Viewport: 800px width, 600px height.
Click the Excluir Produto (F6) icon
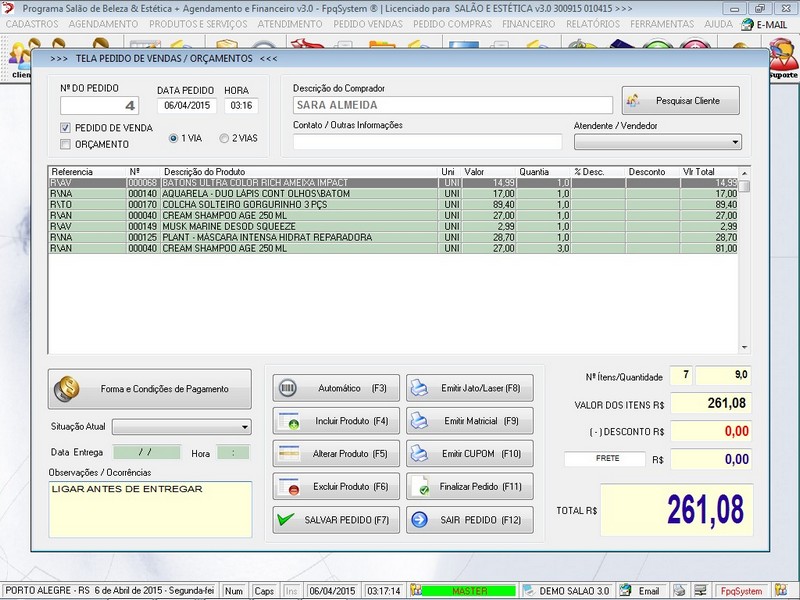289,487
